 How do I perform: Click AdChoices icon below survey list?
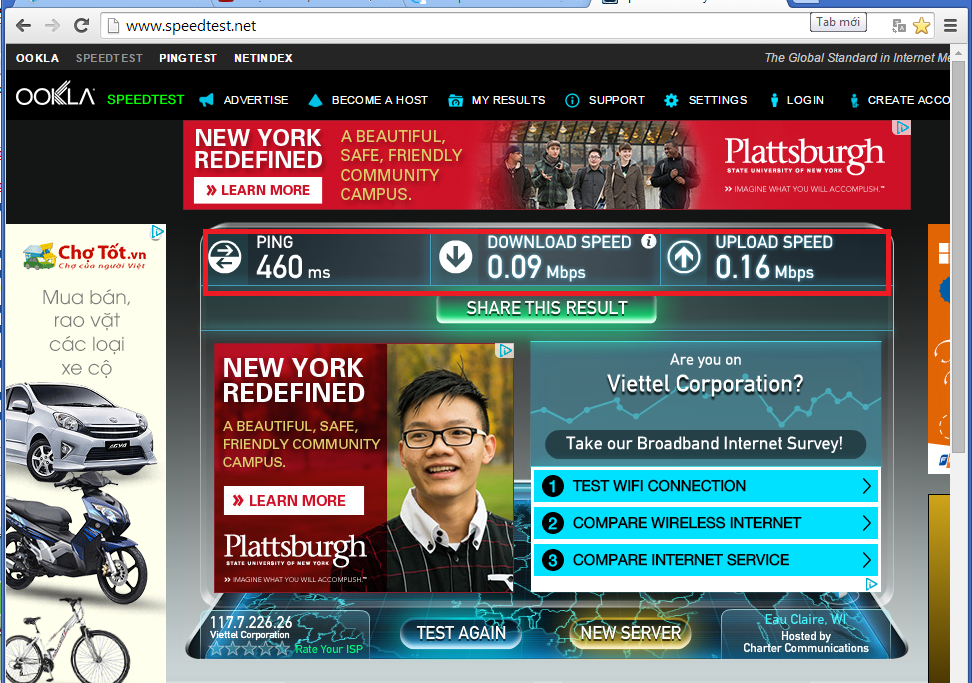tap(871, 584)
